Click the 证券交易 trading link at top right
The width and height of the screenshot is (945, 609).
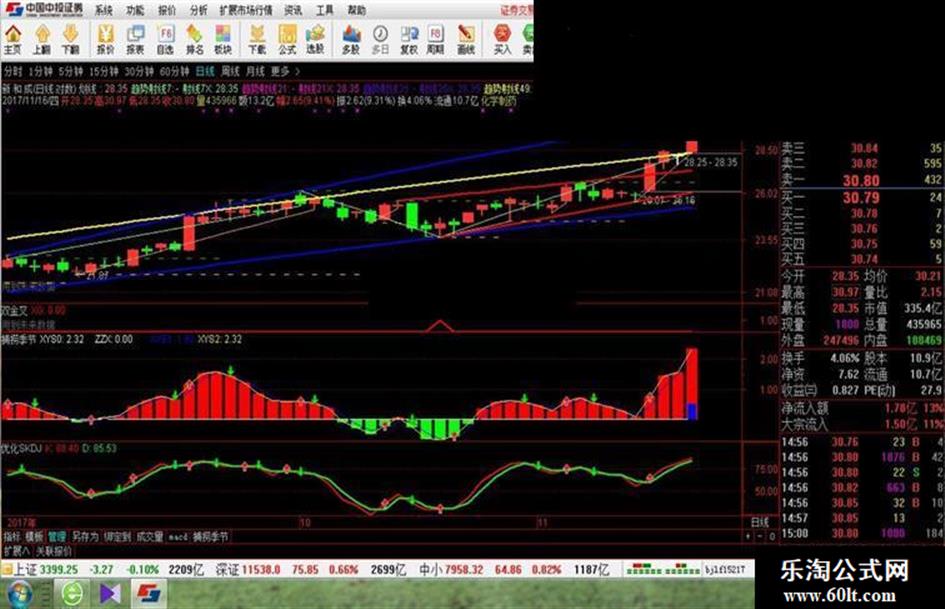[517, 10]
